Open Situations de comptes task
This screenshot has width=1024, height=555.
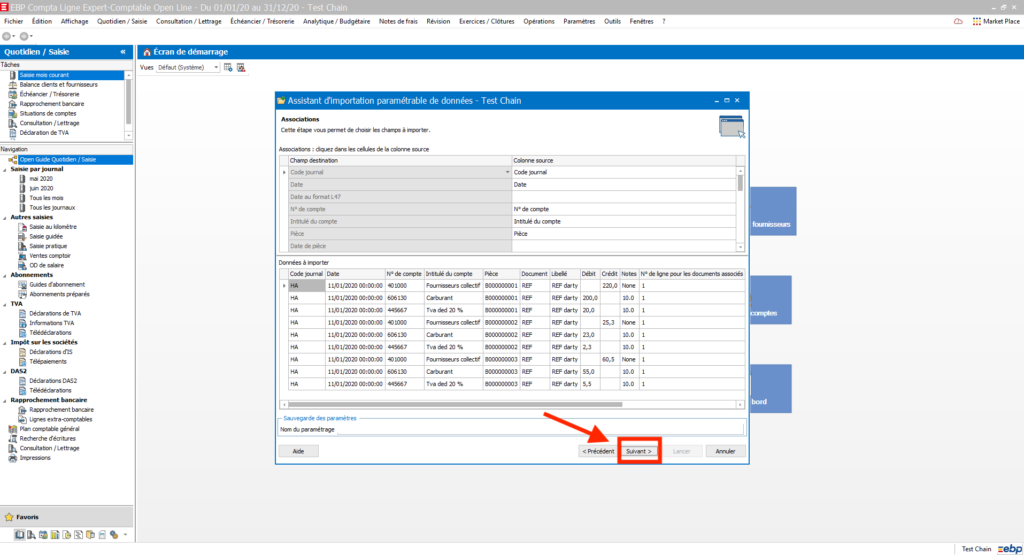point(48,114)
